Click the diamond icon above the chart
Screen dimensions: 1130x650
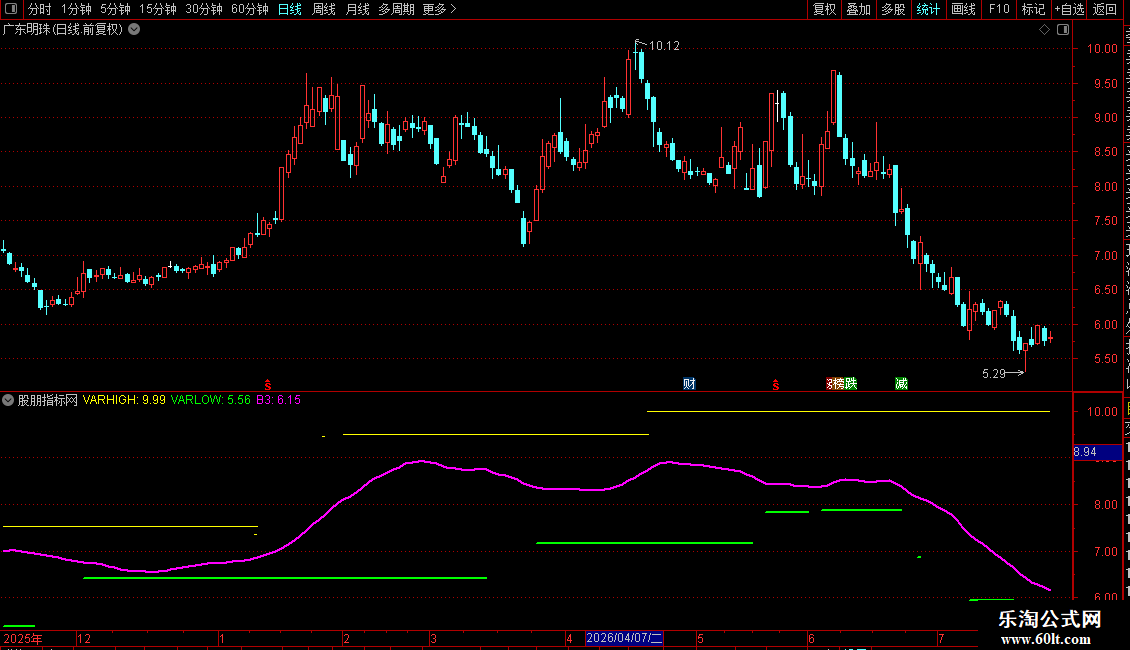(1044, 30)
